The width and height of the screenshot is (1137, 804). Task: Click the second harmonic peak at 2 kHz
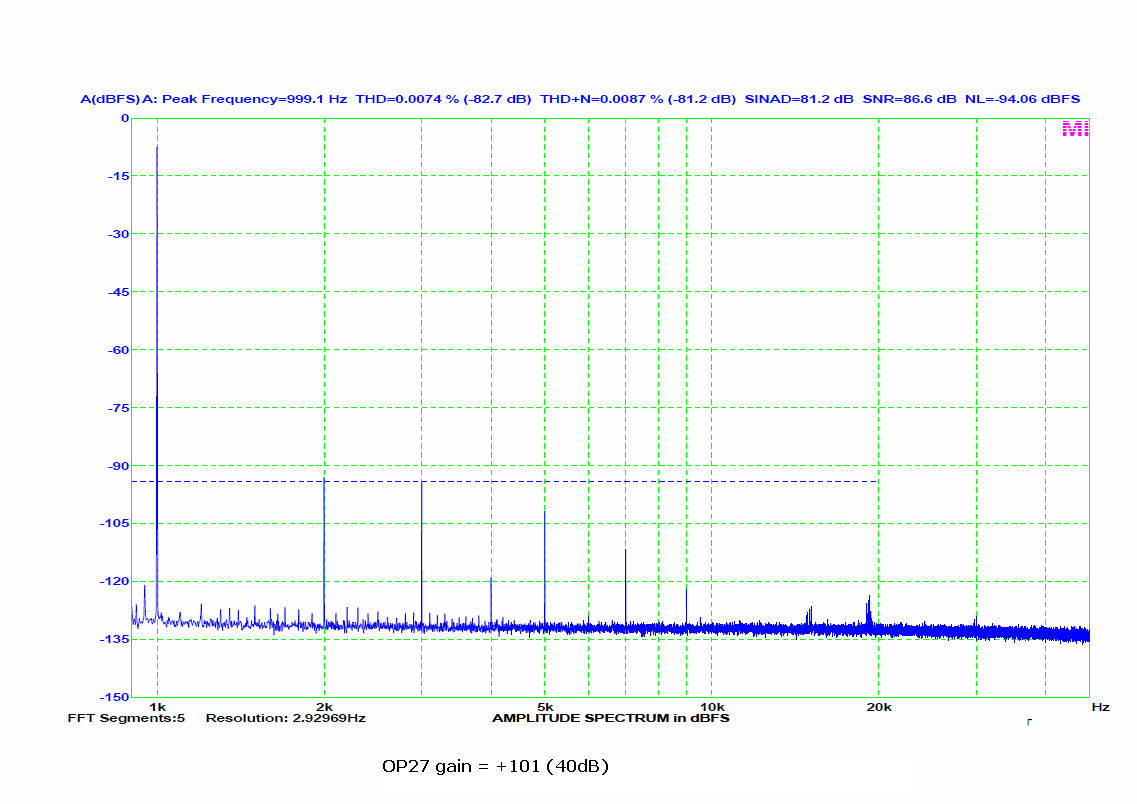coord(324,551)
